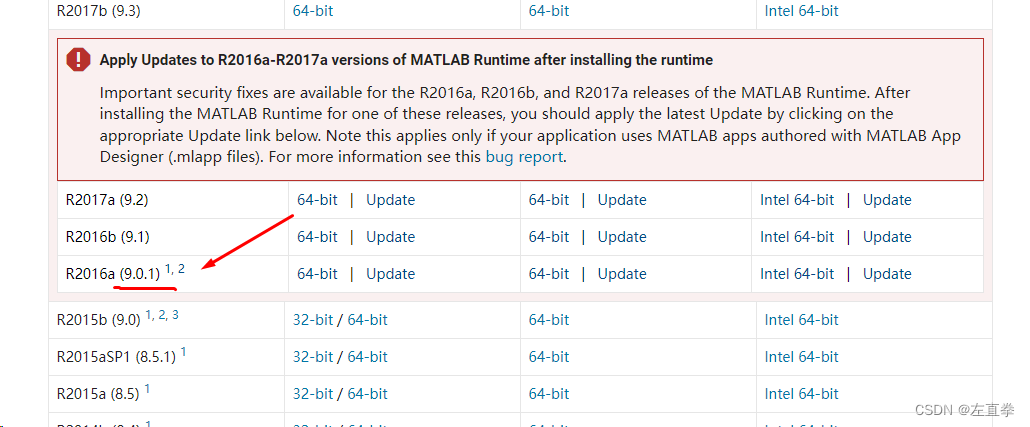Download R2015aSP1 Linux 64-bit runtime
The height and width of the screenshot is (427, 1030).
point(549,357)
